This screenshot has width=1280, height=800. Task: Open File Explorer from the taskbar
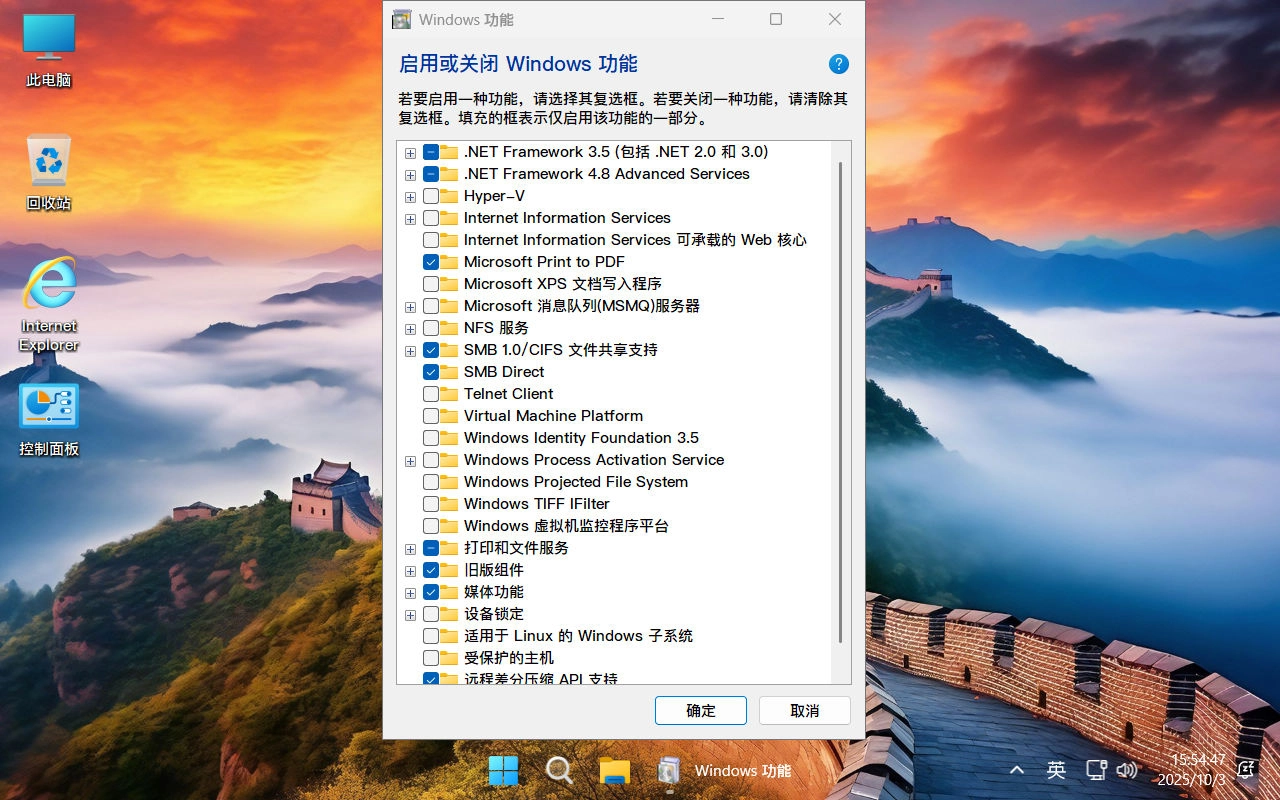pos(613,770)
